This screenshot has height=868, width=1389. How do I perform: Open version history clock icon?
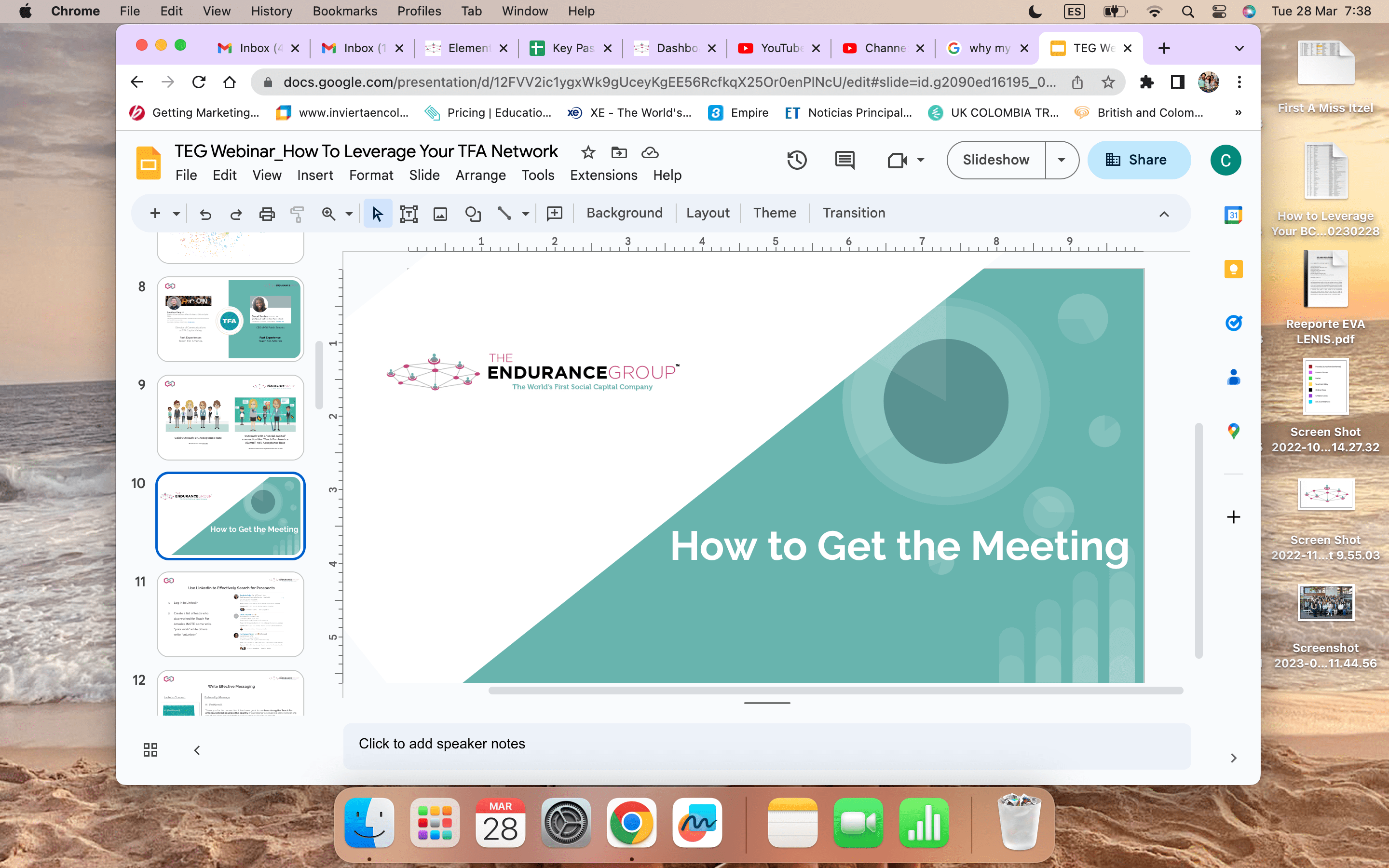coord(797,160)
